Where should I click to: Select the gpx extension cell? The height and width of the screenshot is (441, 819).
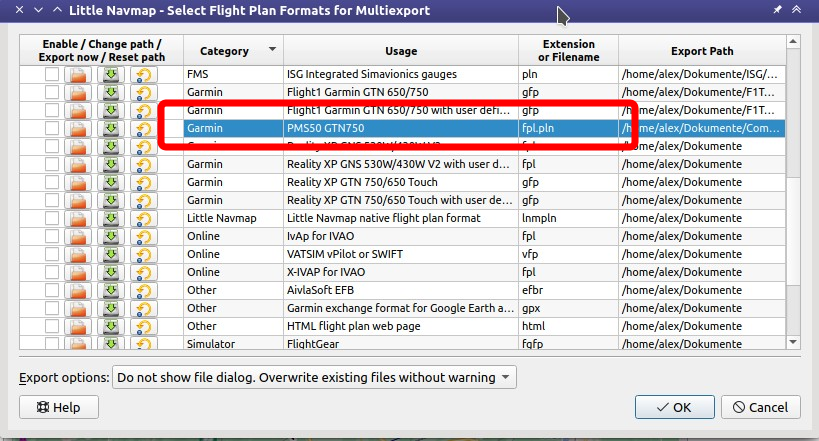(x=568, y=308)
